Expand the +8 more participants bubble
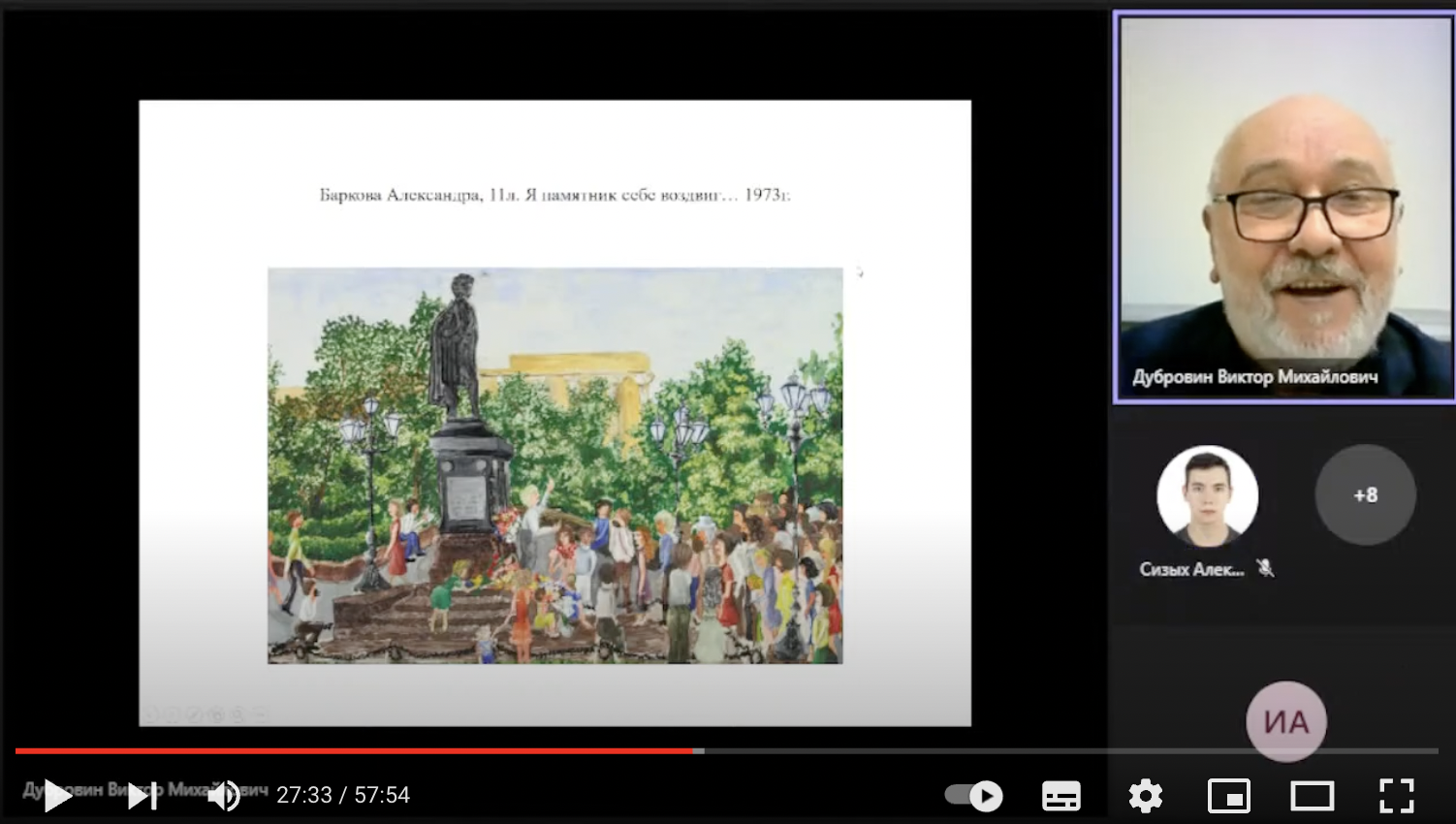 pos(1365,495)
